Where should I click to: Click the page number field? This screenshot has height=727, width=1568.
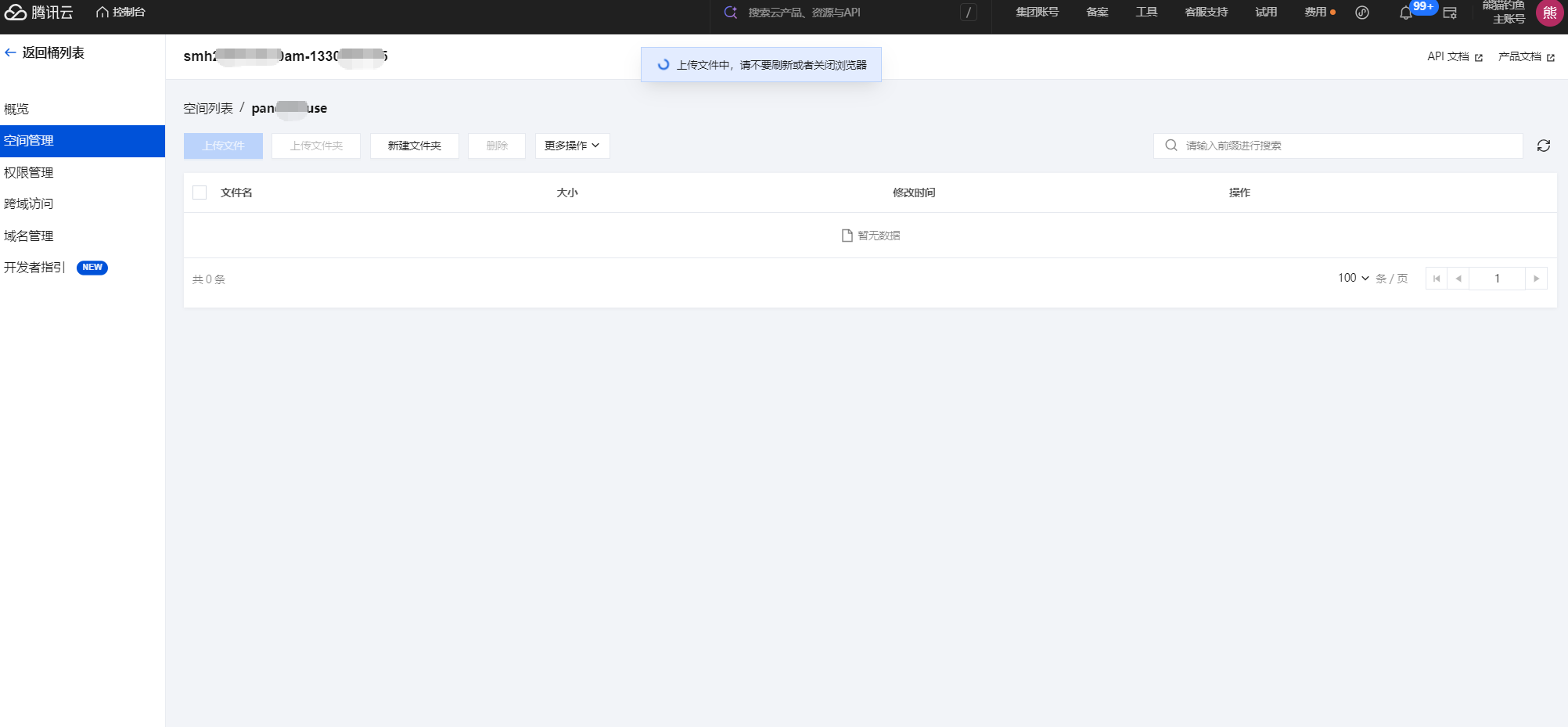1497,279
